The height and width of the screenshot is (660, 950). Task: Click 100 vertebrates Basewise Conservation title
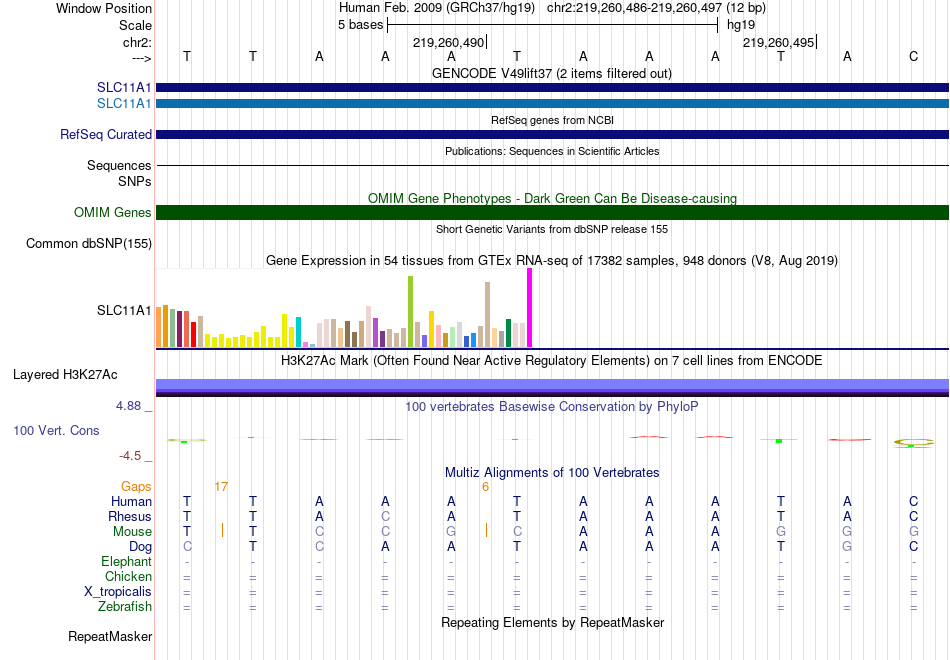click(x=552, y=407)
